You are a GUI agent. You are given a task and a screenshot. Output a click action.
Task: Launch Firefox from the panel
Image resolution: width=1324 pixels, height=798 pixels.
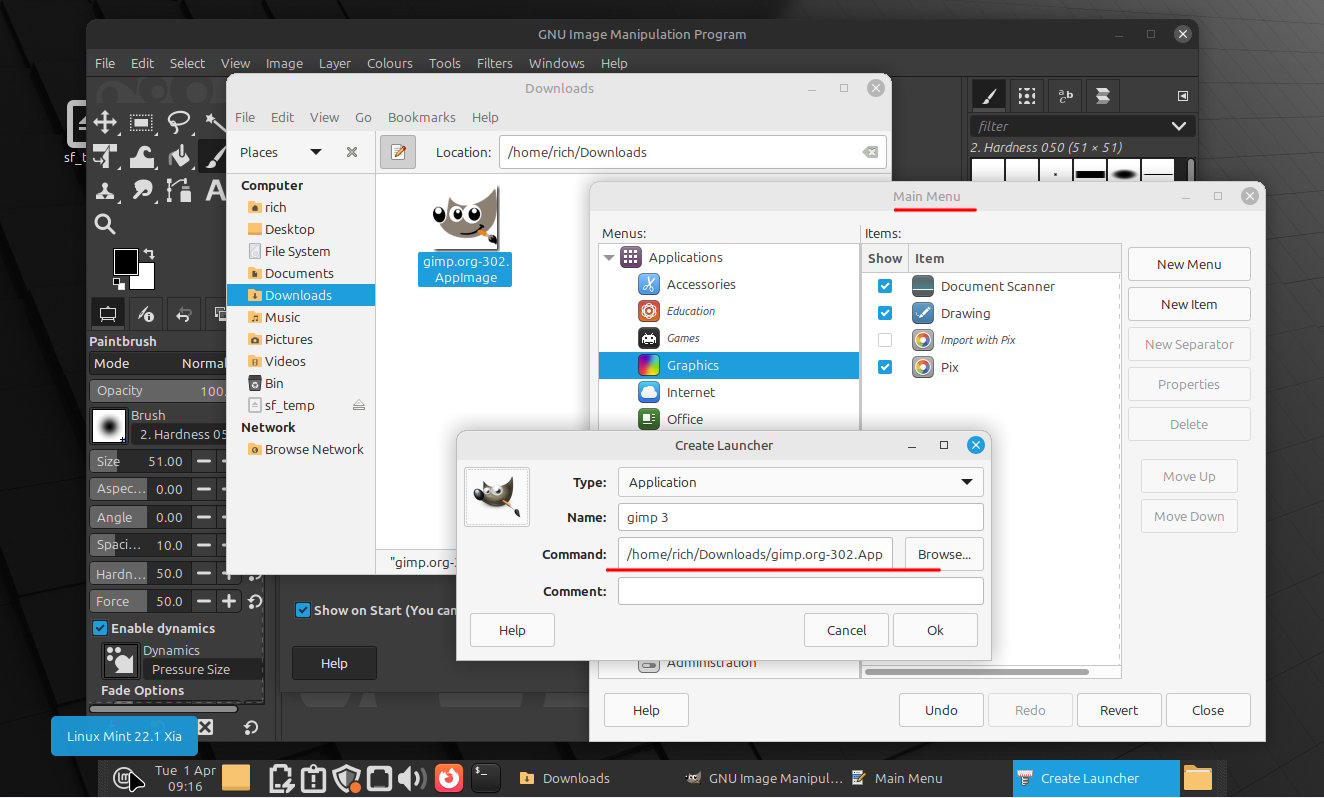point(449,778)
